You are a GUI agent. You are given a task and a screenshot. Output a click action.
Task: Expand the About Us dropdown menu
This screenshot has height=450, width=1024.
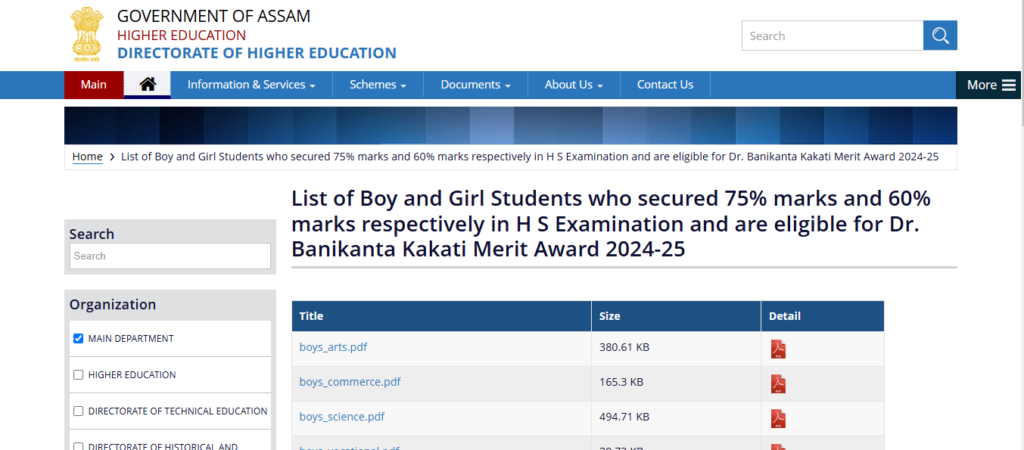pyautogui.click(x=573, y=85)
